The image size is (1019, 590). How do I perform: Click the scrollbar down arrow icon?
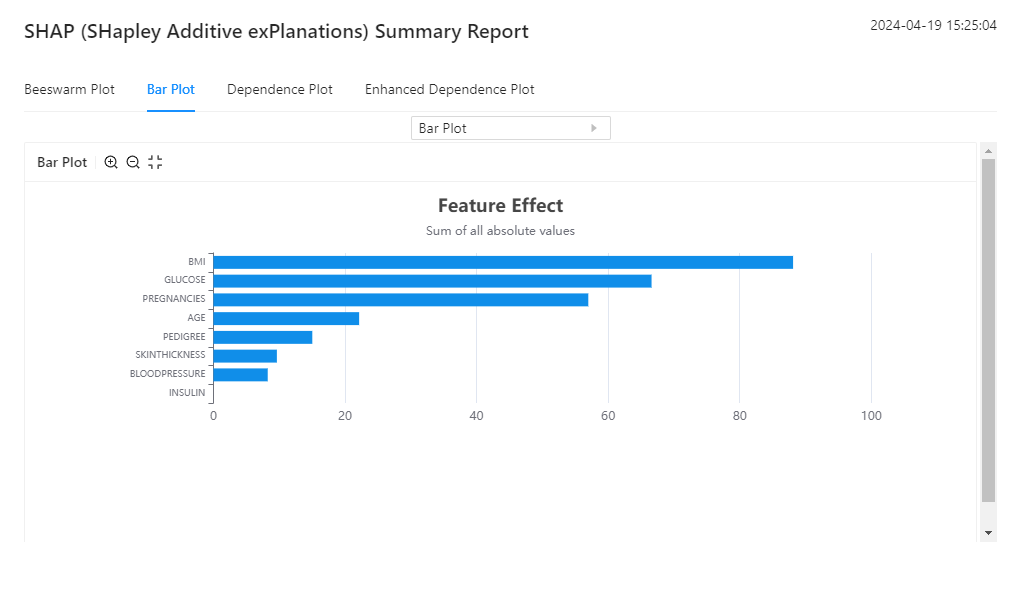click(988, 530)
